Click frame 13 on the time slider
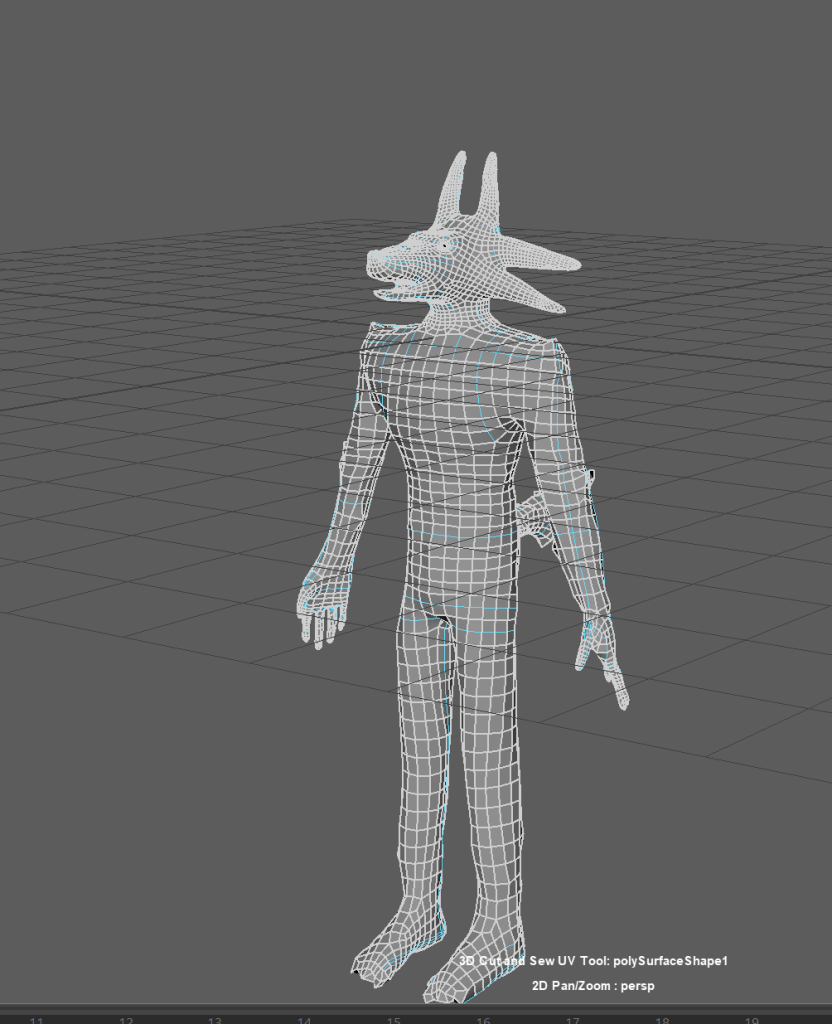This screenshot has width=832, height=1024. pos(215,1019)
